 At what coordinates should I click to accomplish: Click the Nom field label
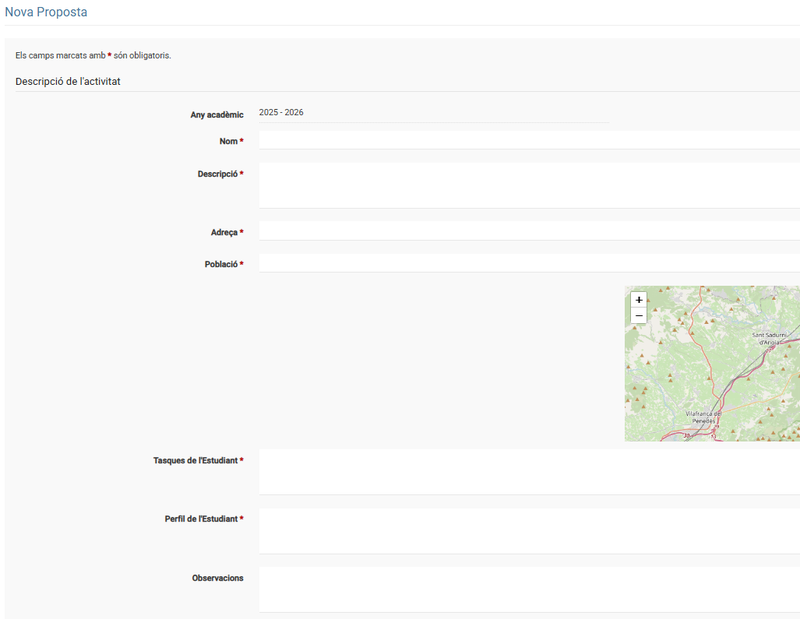(x=228, y=142)
